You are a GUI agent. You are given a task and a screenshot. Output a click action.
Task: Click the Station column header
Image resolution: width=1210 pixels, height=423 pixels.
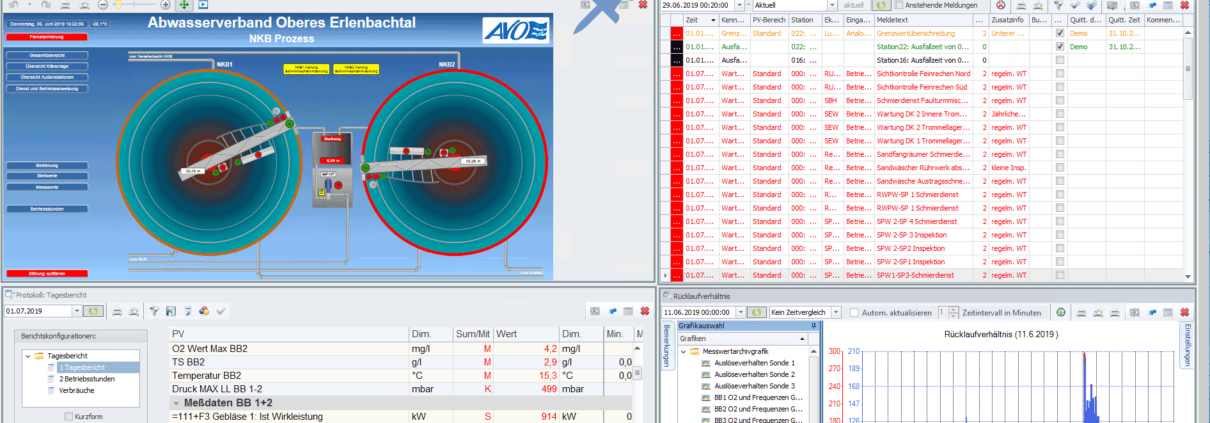click(x=804, y=19)
